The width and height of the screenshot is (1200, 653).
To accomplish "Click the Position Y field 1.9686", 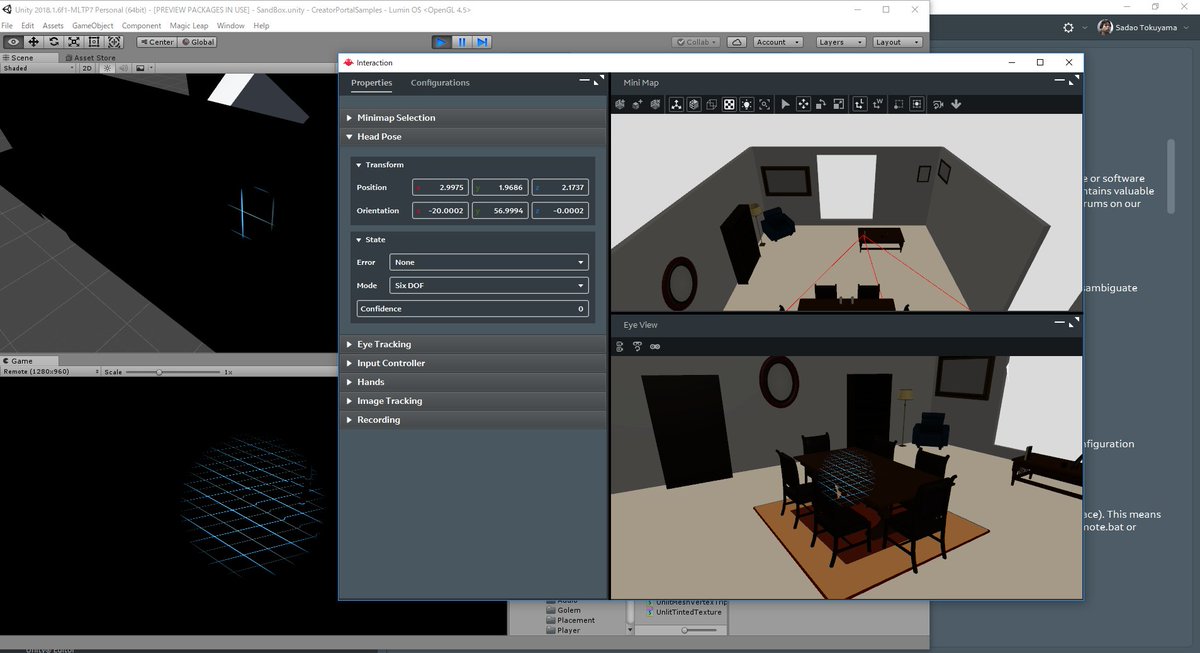I will [x=500, y=187].
